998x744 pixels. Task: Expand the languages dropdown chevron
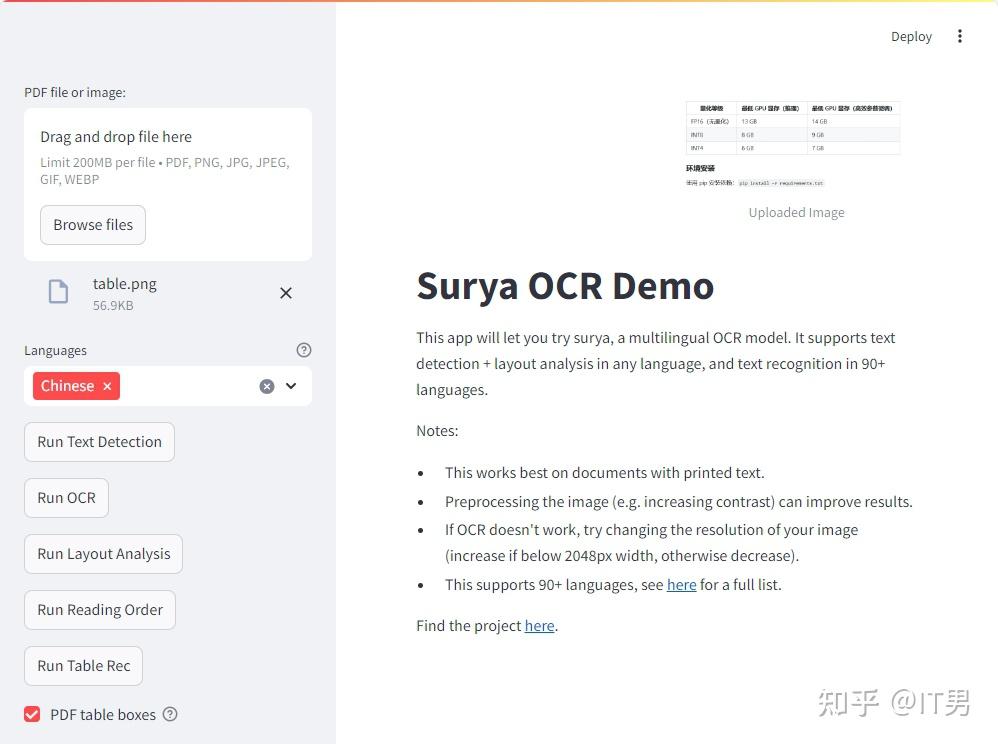click(x=291, y=386)
